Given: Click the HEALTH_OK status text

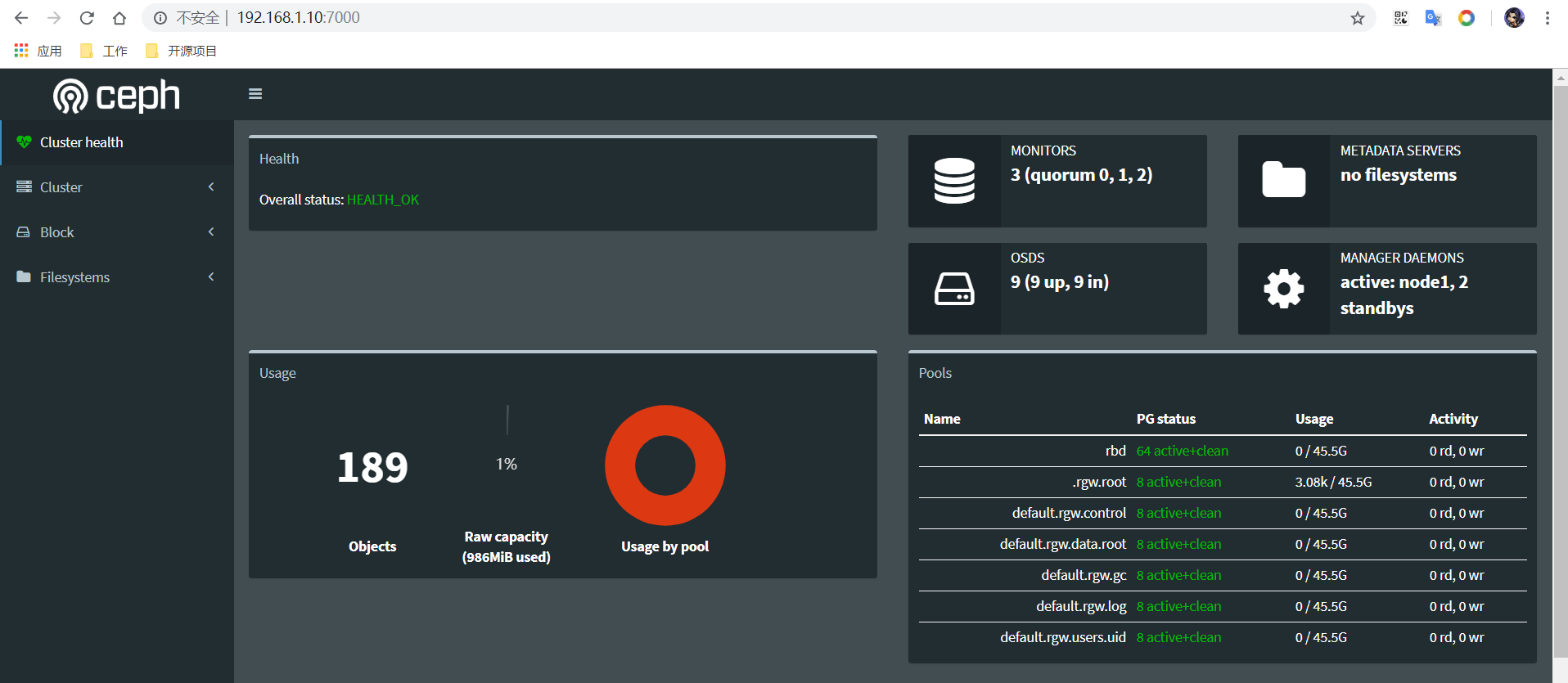Looking at the screenshot, I should [x=382, y=200].
